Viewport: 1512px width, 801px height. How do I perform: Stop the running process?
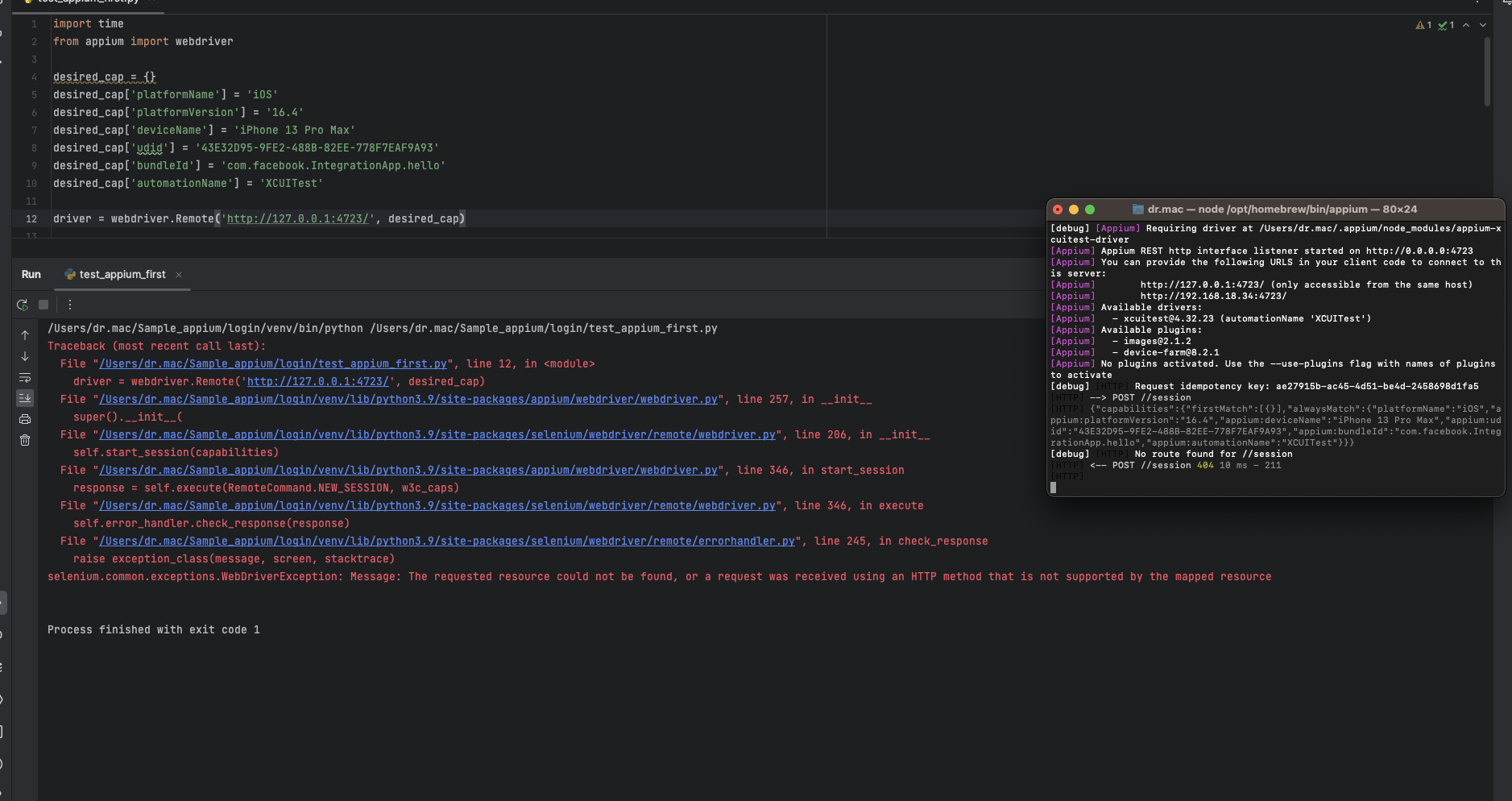point(43,305)
